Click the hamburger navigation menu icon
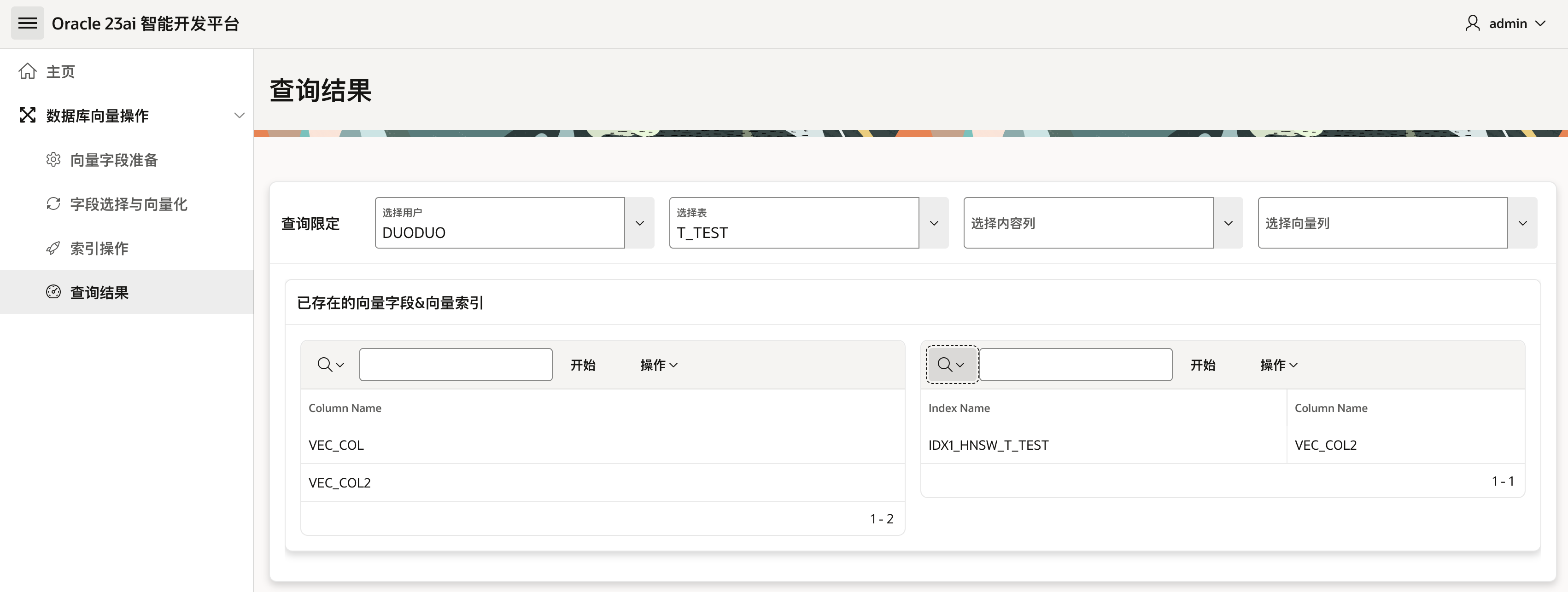 click(x=27, y=23)
